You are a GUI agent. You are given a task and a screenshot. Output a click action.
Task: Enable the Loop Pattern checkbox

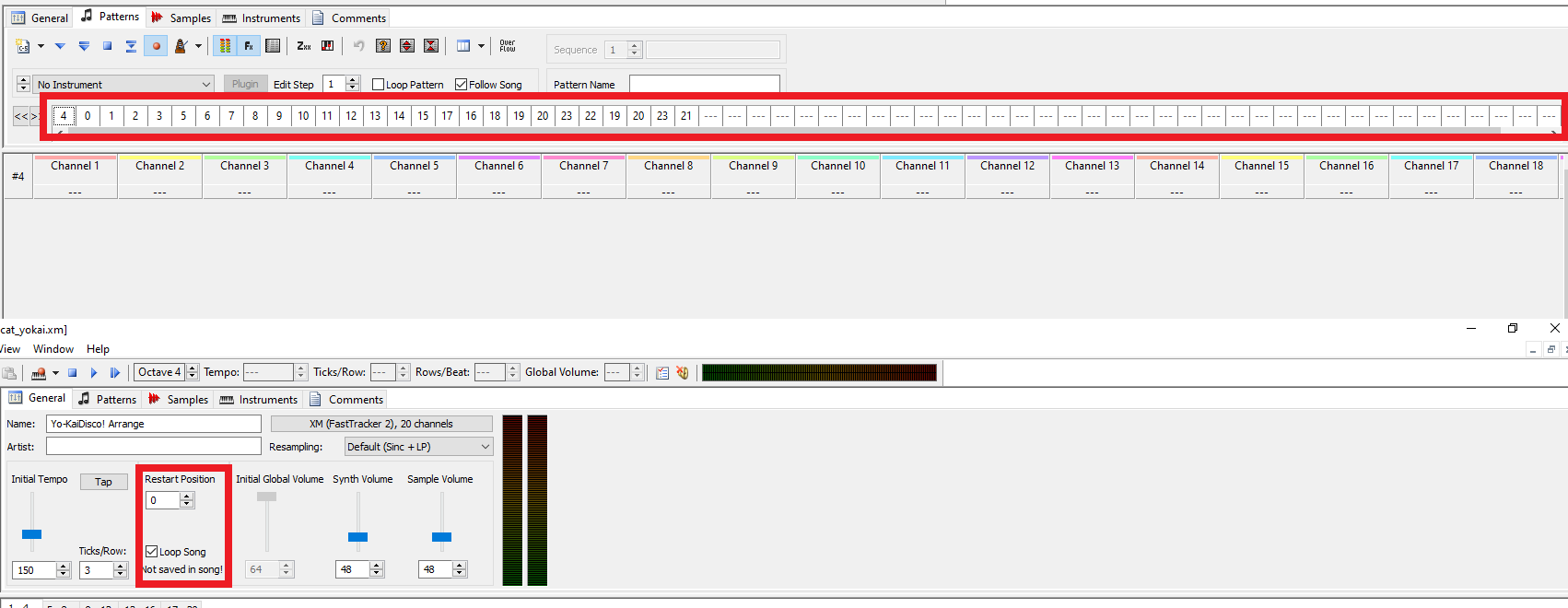(x=378, y=85)
